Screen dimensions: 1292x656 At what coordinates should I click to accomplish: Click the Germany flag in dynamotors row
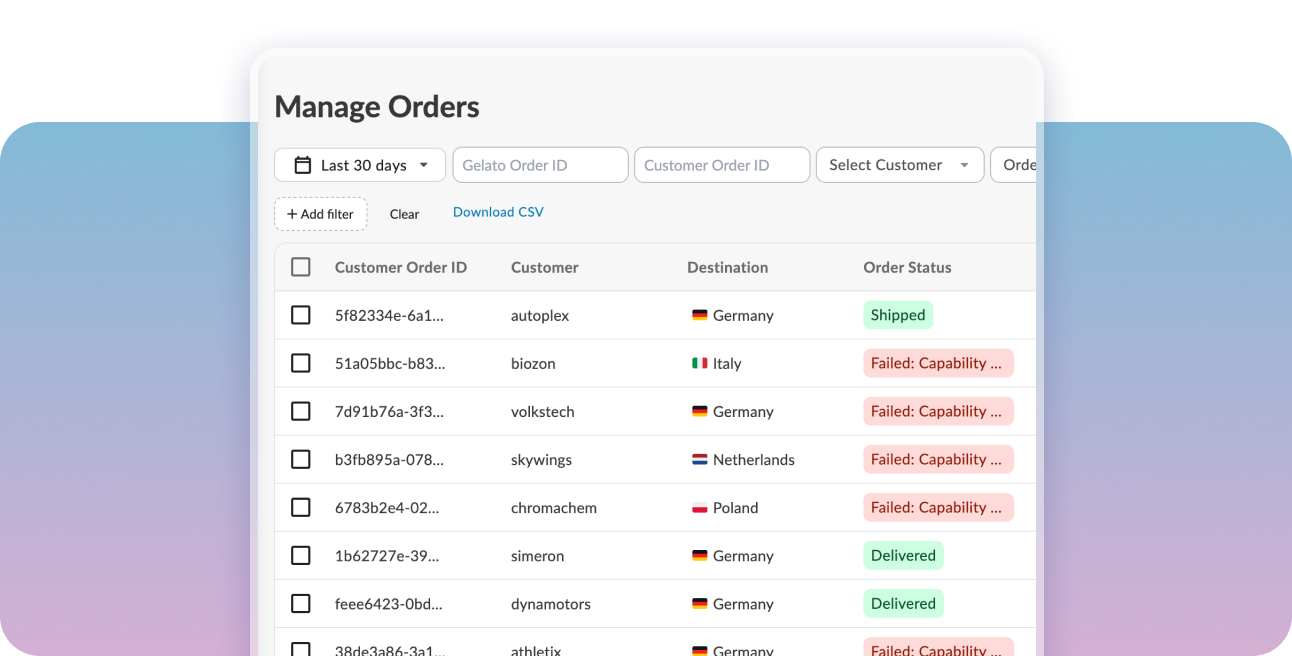[x=700, y=603]
